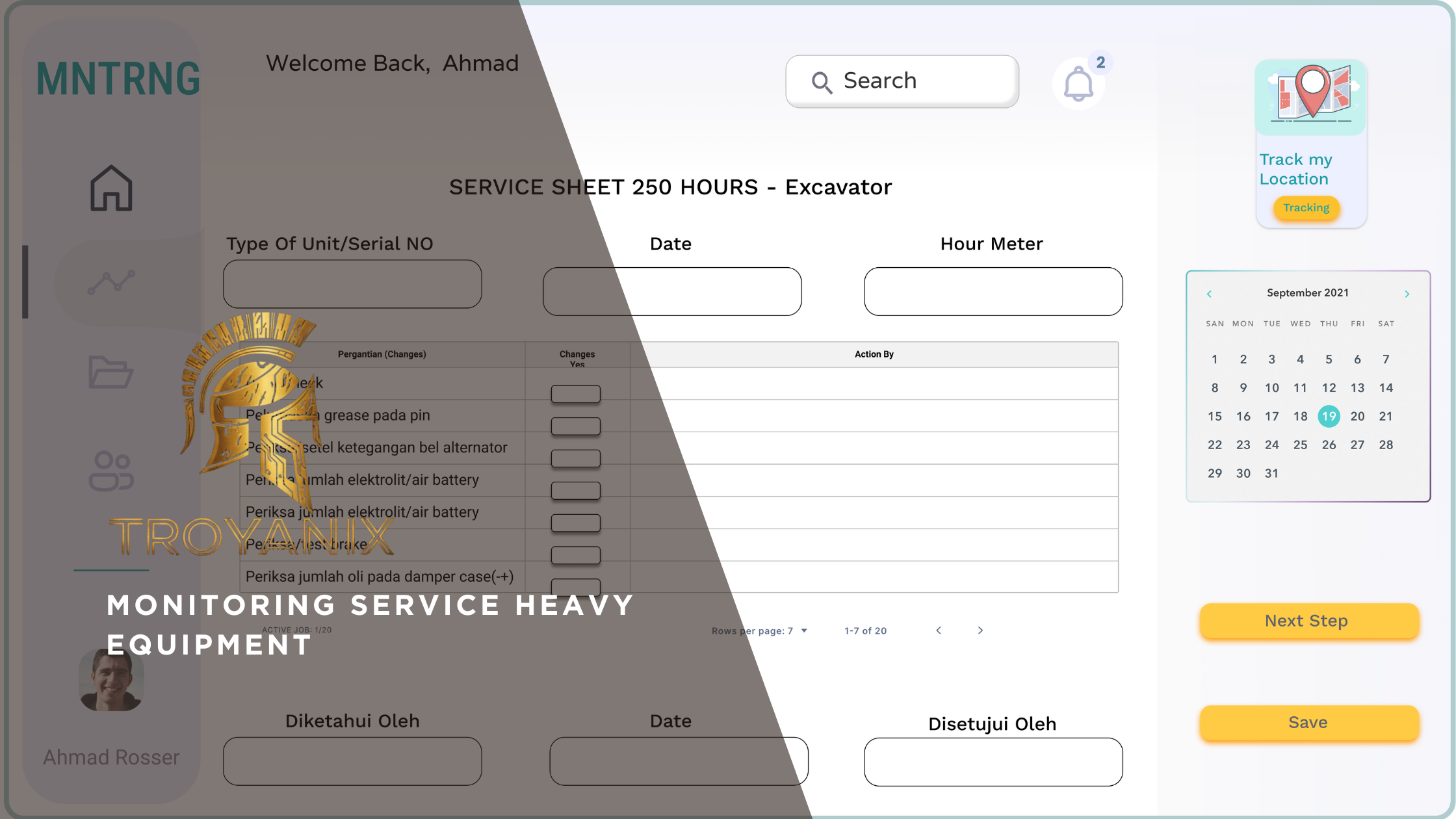Viewport: 1456px width, 819px height.
Task: Click Ahmad Rosser profile avatar
Action: click(x=111, y=681)
